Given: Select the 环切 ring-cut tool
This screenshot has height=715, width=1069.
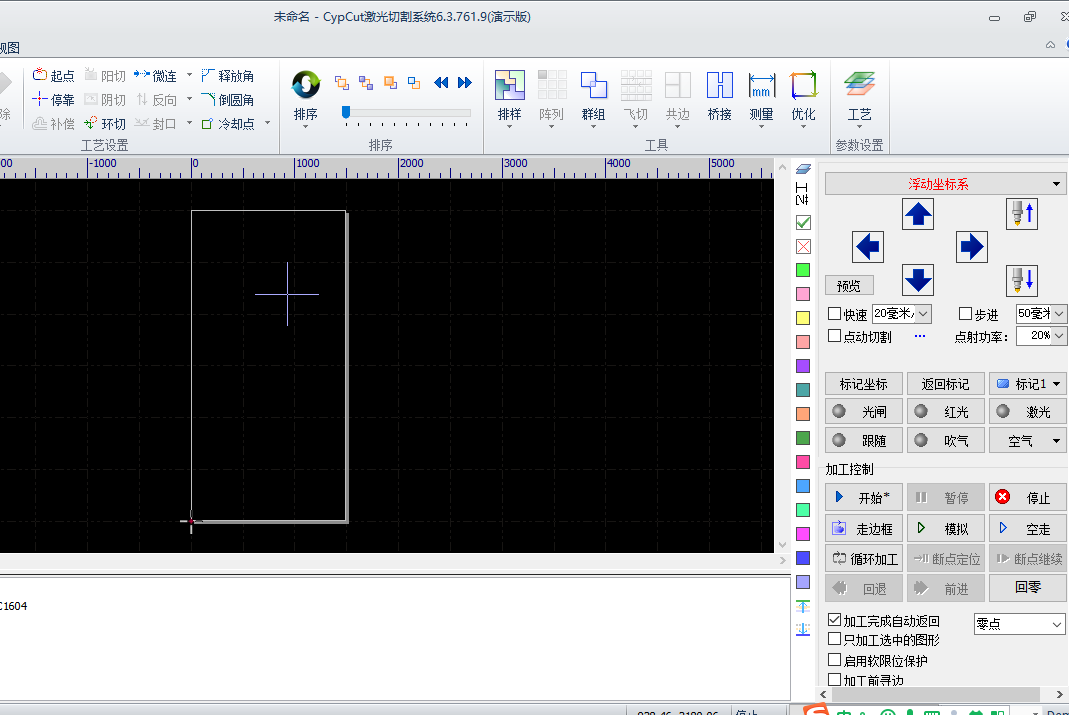Looking at the screenshot, I should [x=104, y=123].
